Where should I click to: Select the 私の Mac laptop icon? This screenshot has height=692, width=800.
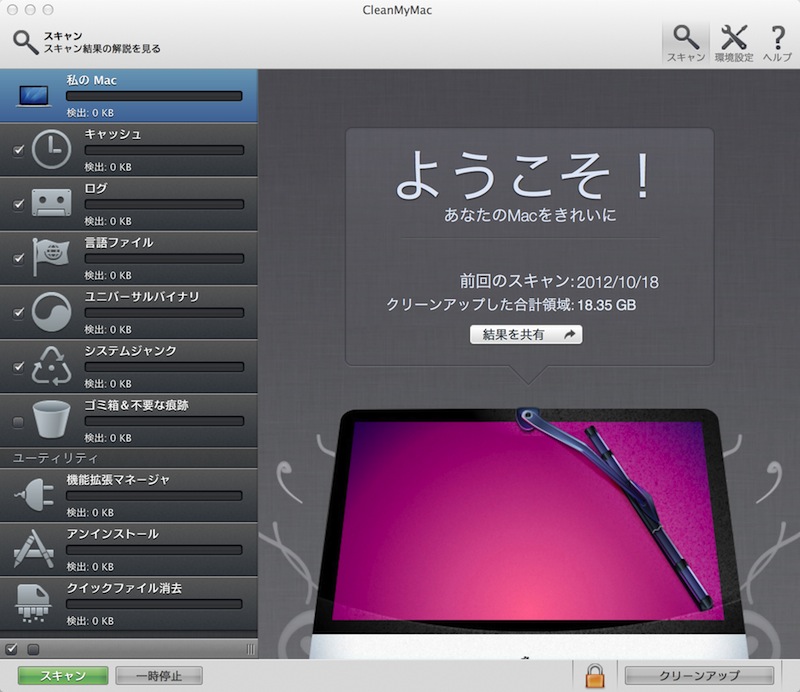pyautogui.click(x=34, y=96)
